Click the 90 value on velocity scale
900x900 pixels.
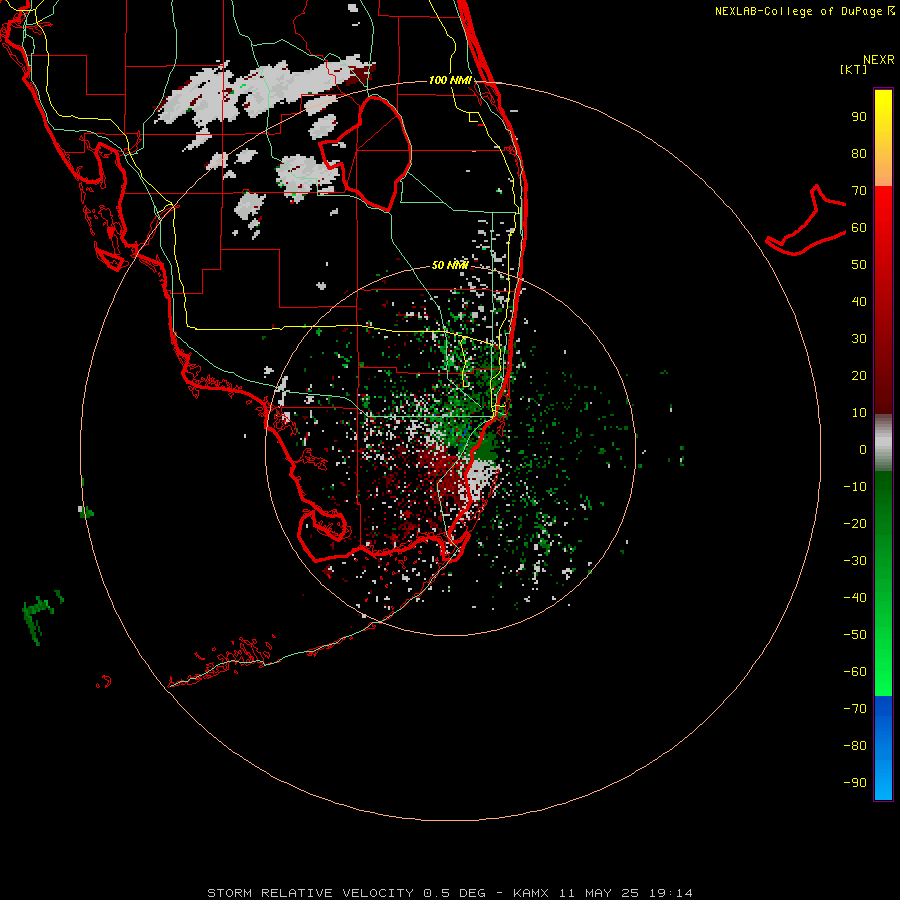click(859, 117)
